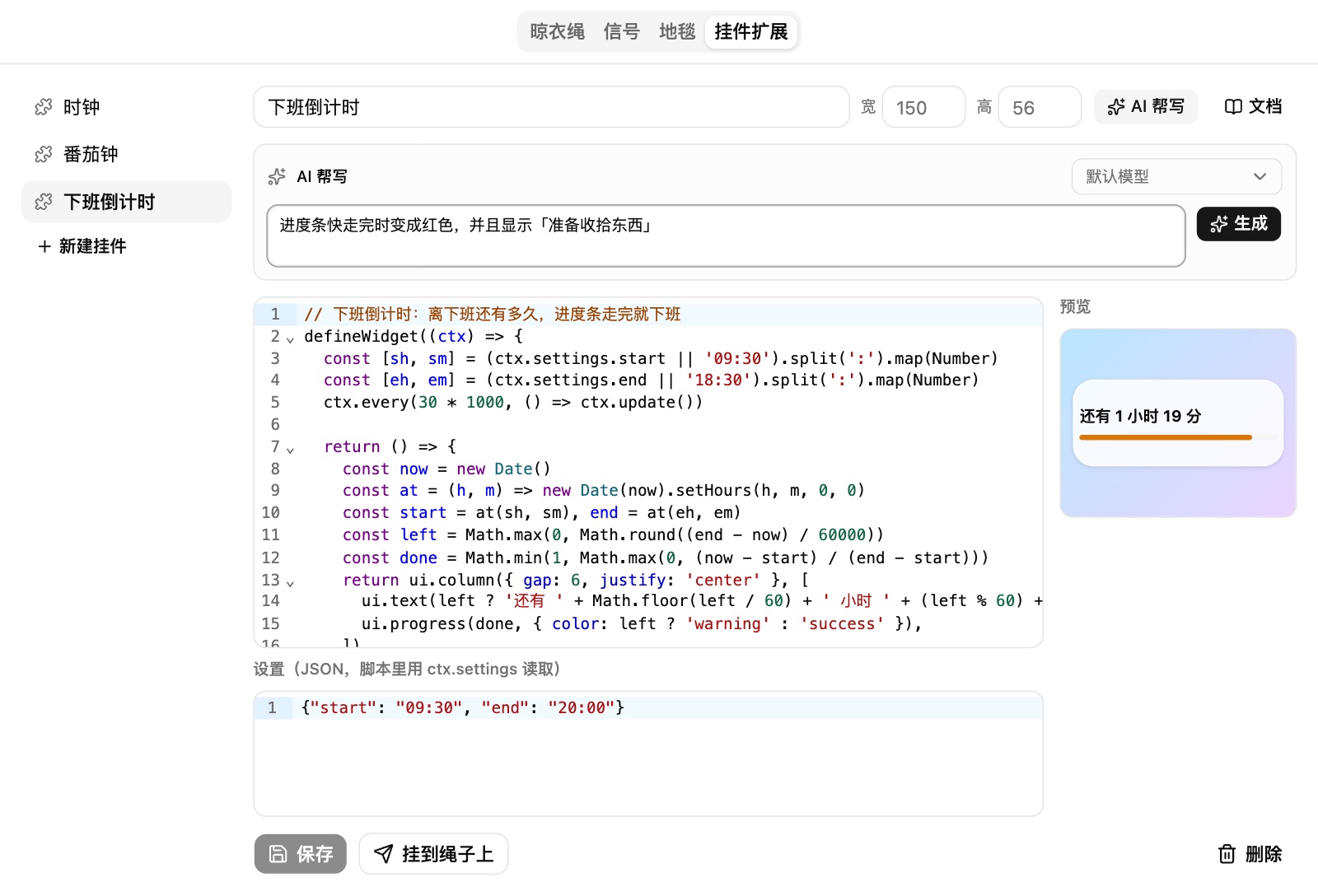Click ctx.every code on line 5

point(513,403)
